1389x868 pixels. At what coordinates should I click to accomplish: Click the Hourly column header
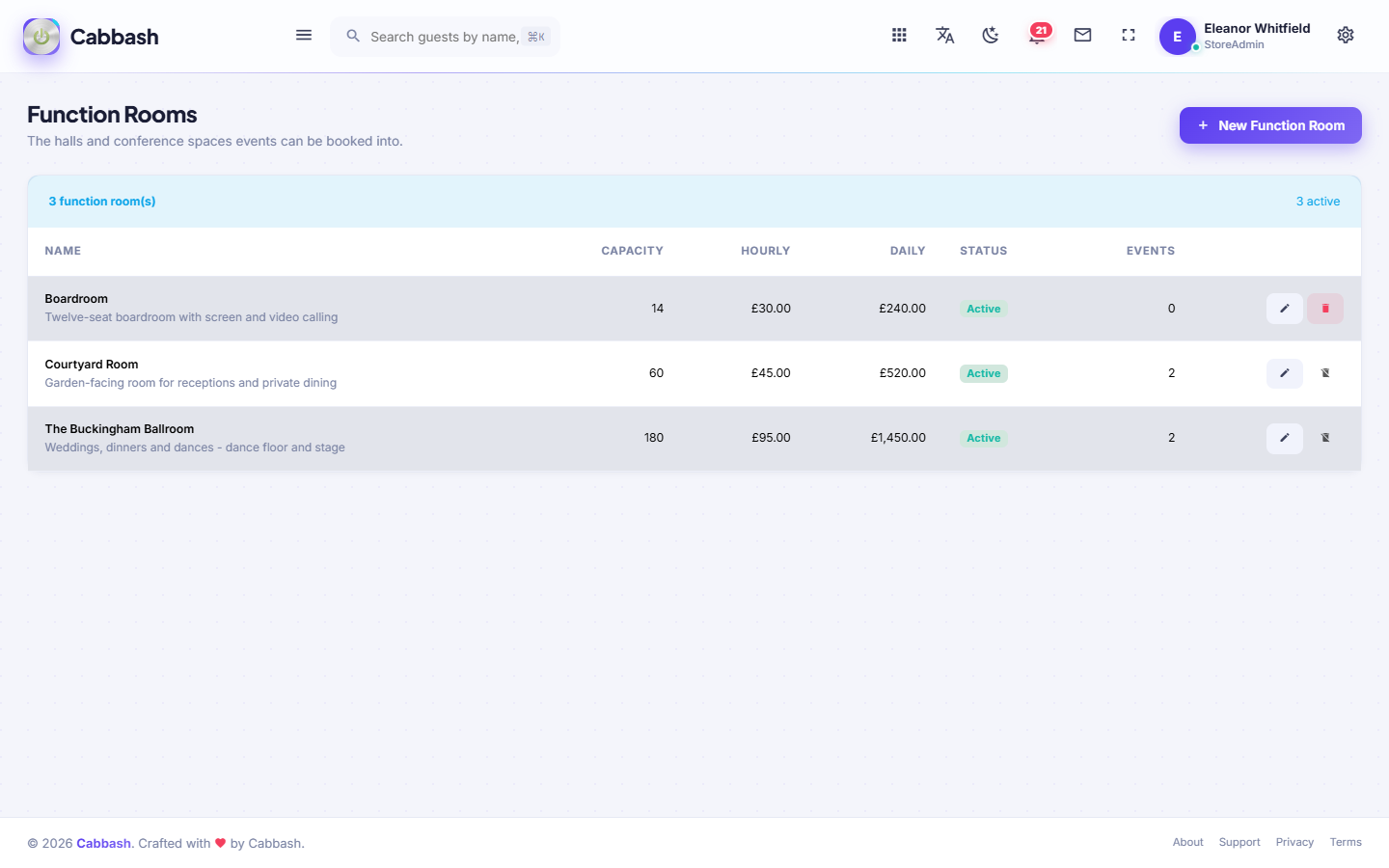pos(766,251)
